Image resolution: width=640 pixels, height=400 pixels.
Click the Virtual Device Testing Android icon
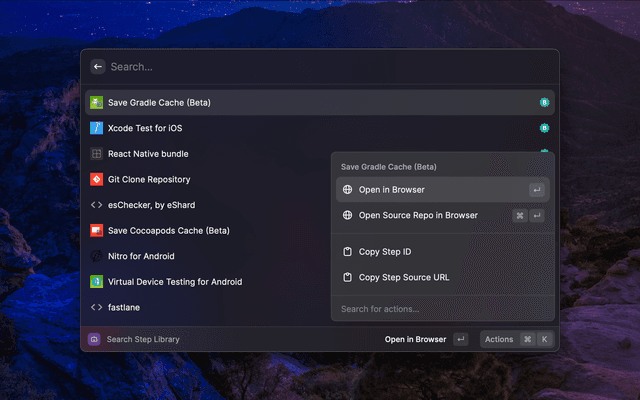tap(96, 282)
